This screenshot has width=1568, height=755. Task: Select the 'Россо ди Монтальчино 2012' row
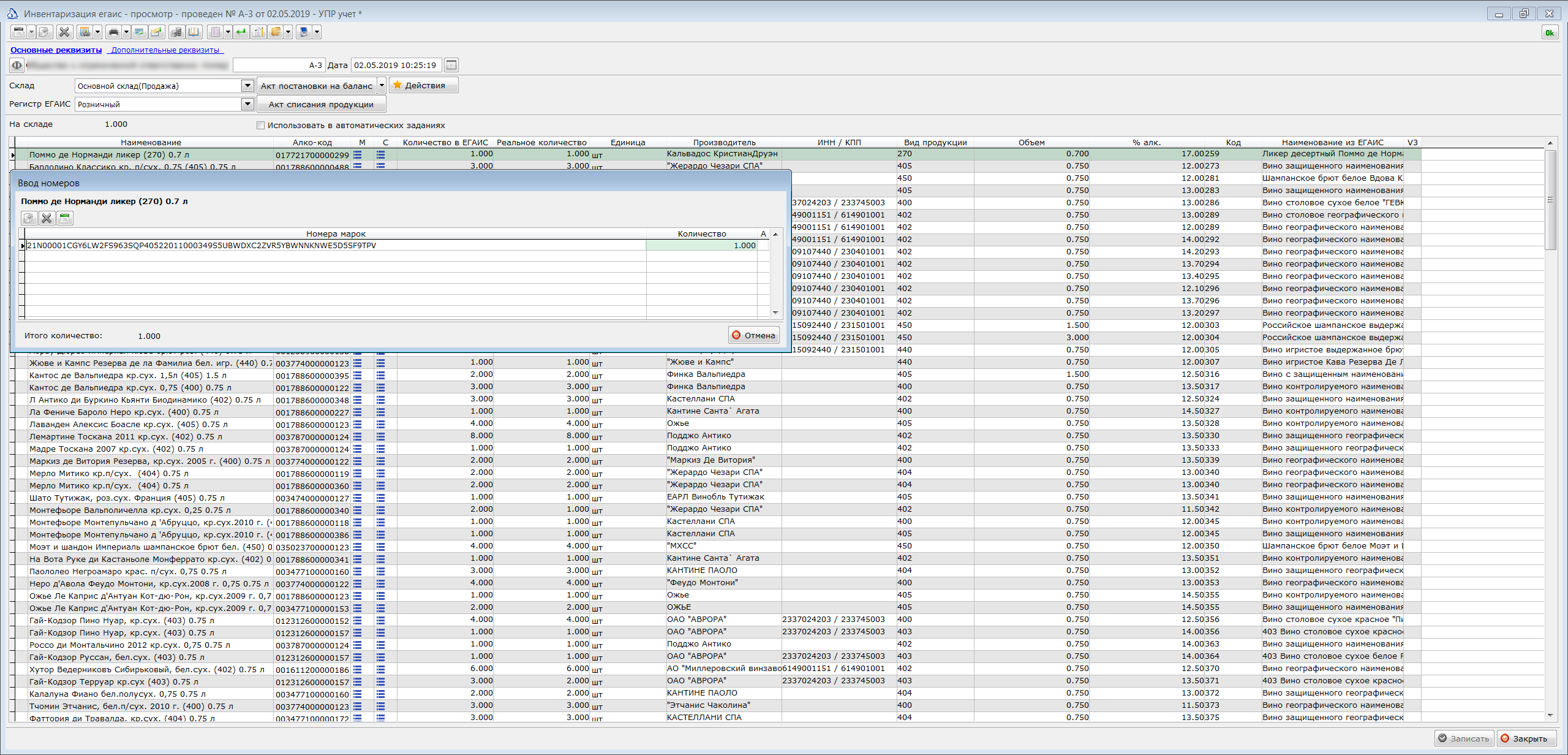pyautogui.click(x=717, y=644)
